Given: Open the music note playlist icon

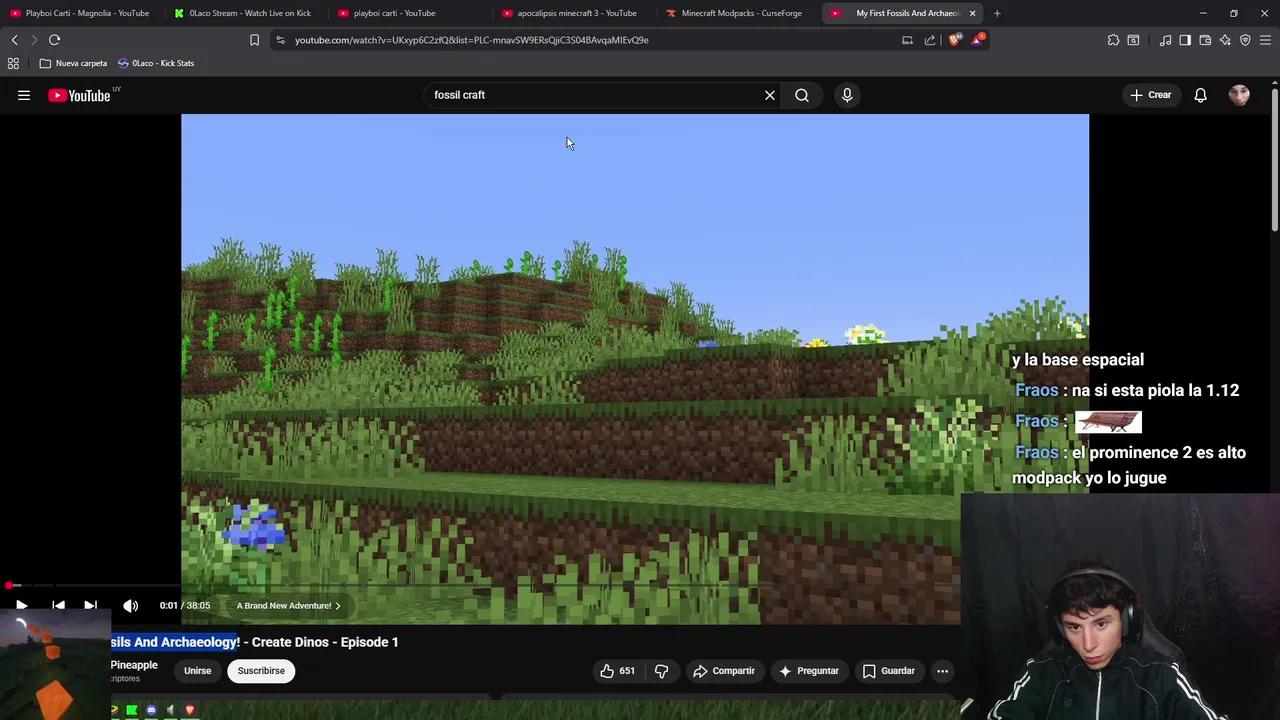Looking at the screenshot, I should pyautogui.click(x=1165, y=40).
